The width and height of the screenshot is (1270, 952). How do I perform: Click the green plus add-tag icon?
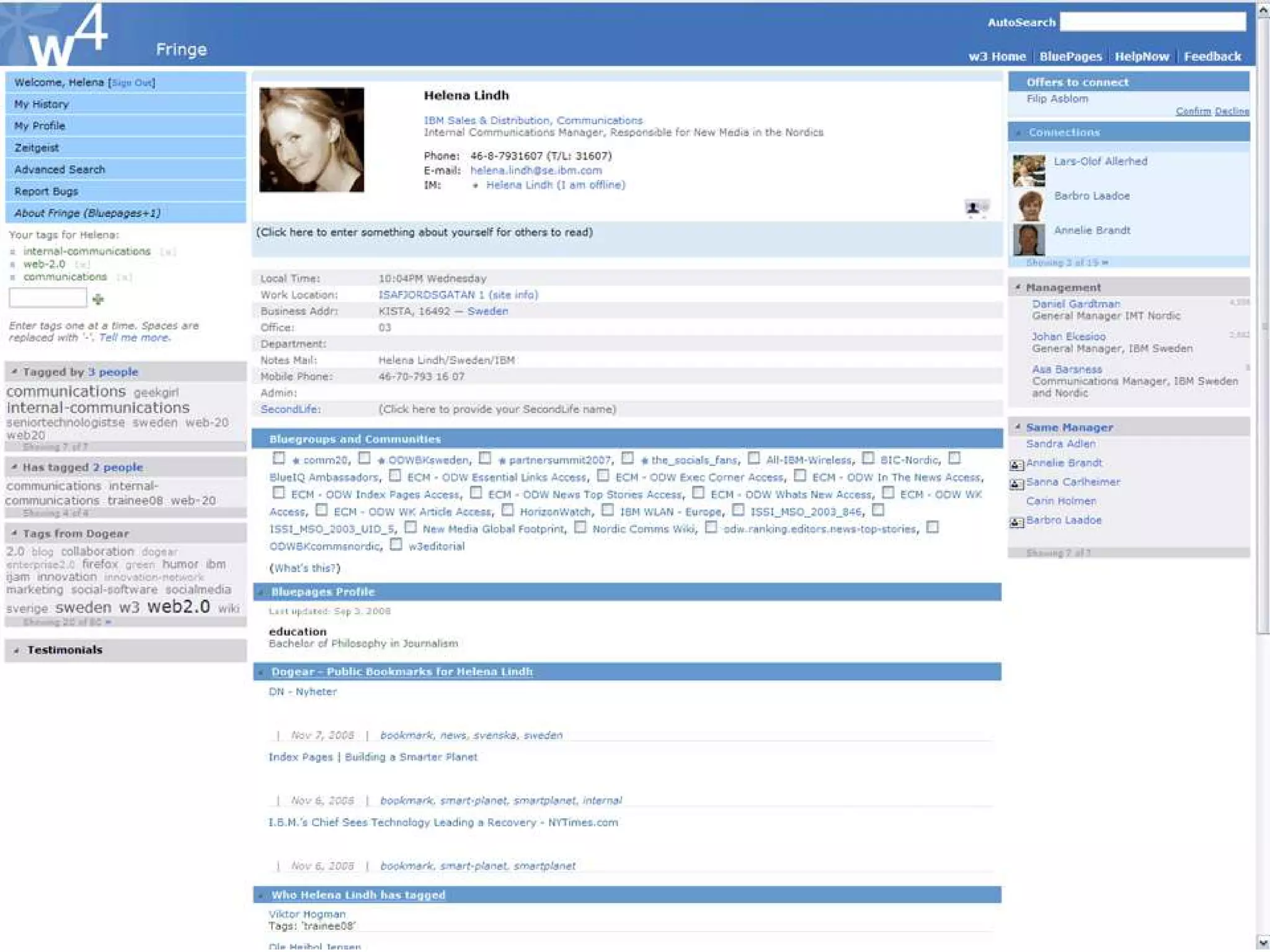pos(98,299)
